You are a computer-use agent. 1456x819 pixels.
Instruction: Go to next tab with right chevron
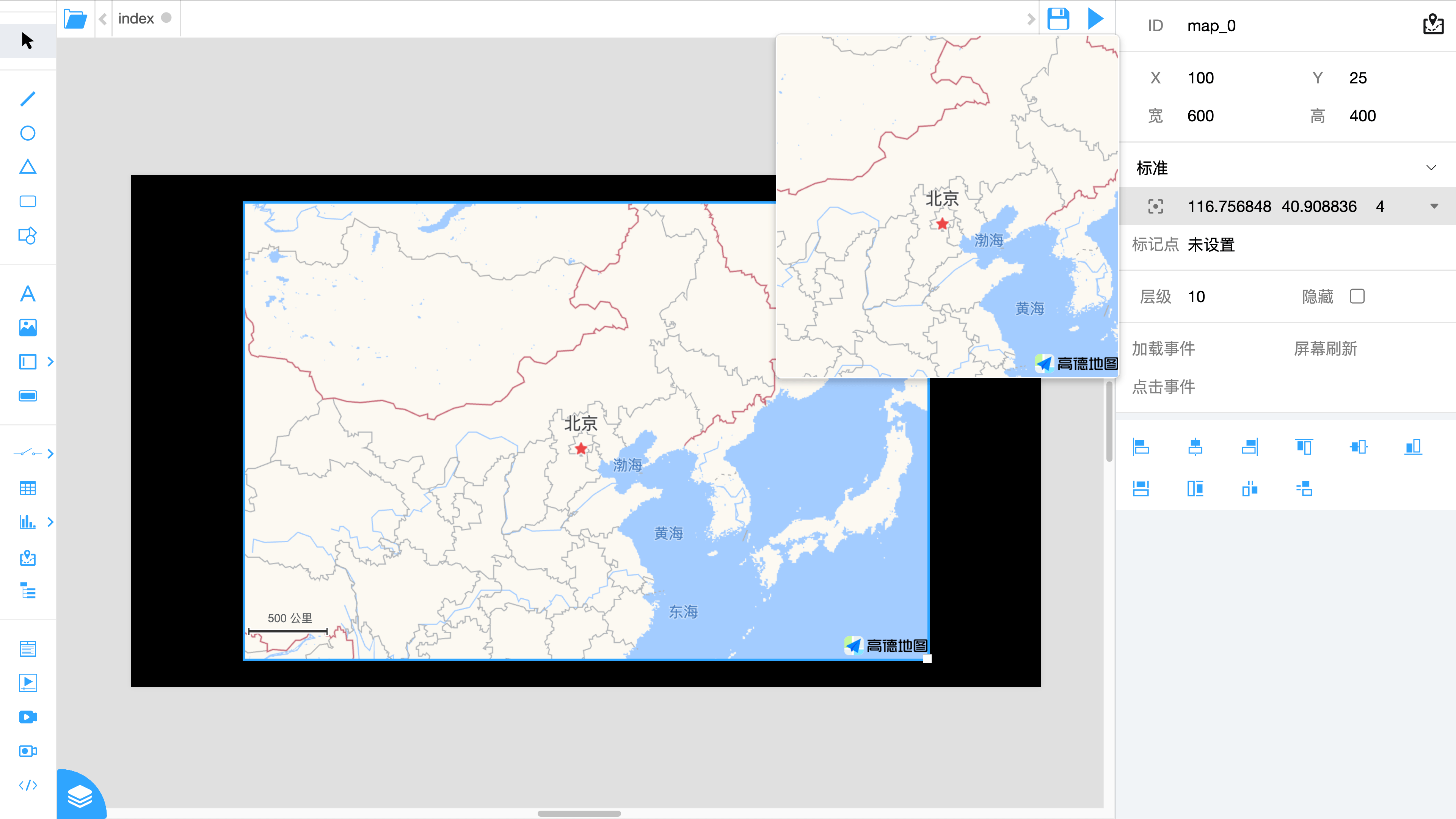(1031, 19)
